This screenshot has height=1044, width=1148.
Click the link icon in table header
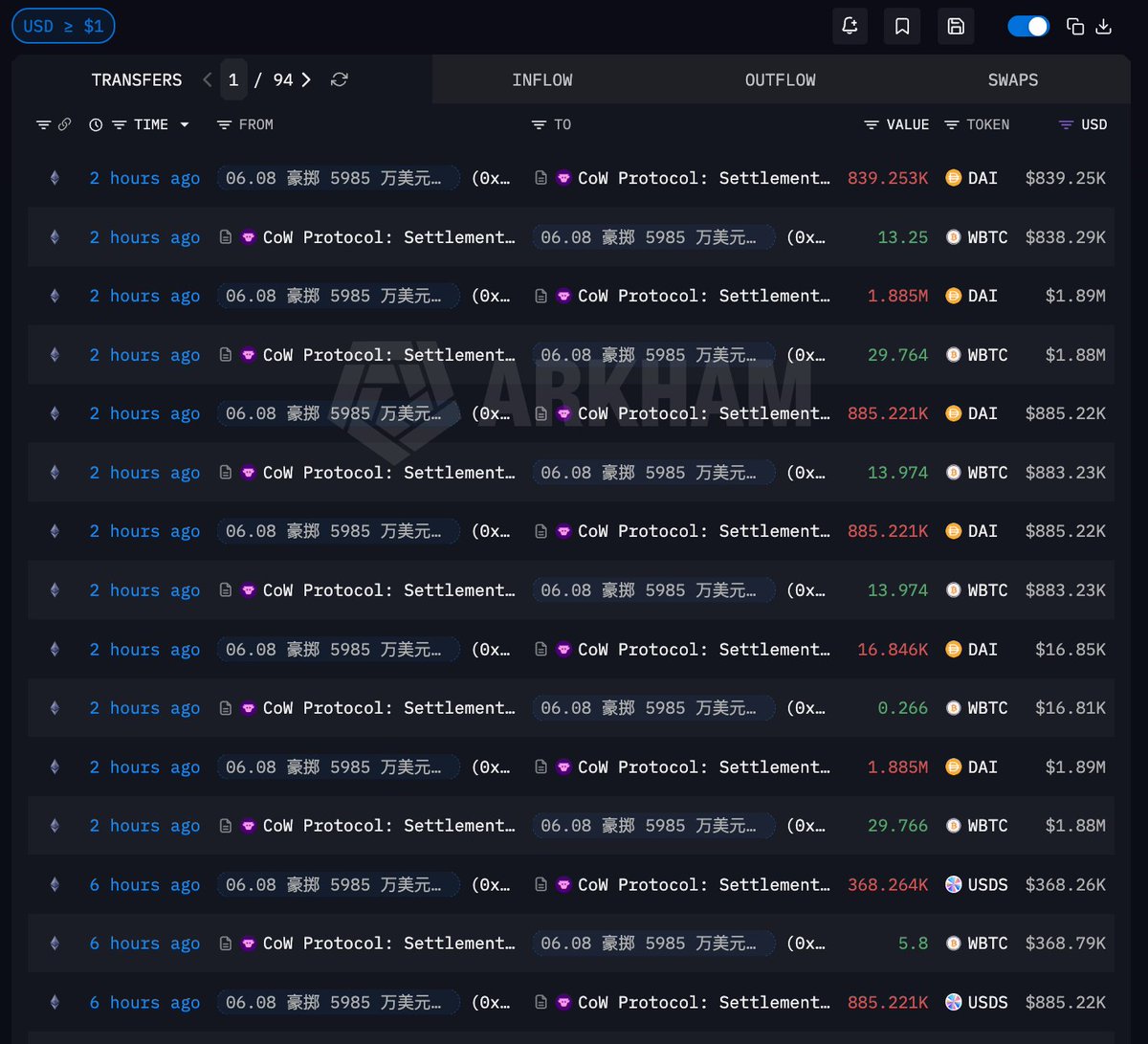(64, 124)
